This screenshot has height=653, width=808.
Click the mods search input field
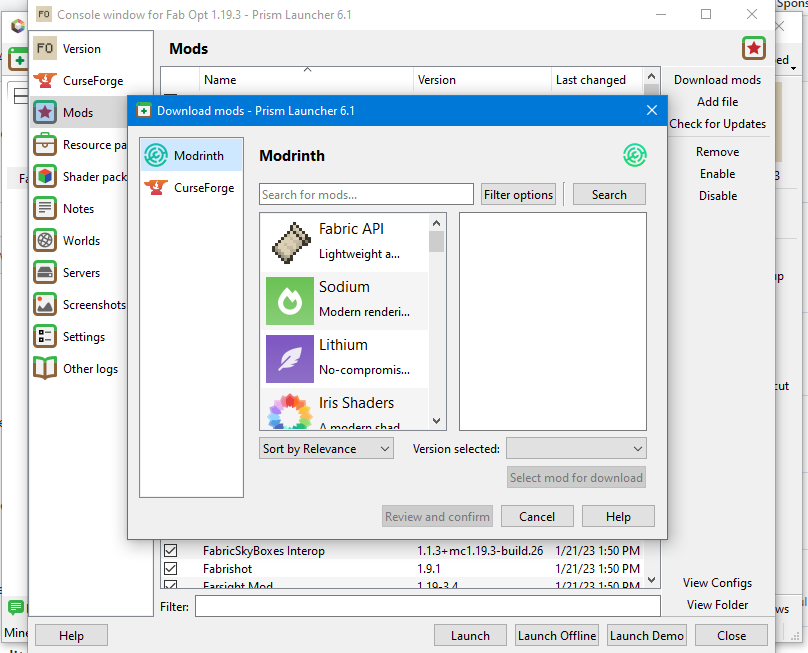366,193
